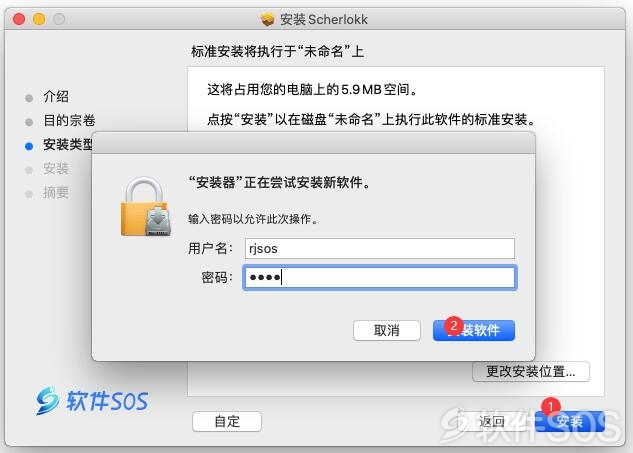The height and width of the screenshot is (453, 633).
Task: Click the padlock installer icon
Action: coord(146,206)
